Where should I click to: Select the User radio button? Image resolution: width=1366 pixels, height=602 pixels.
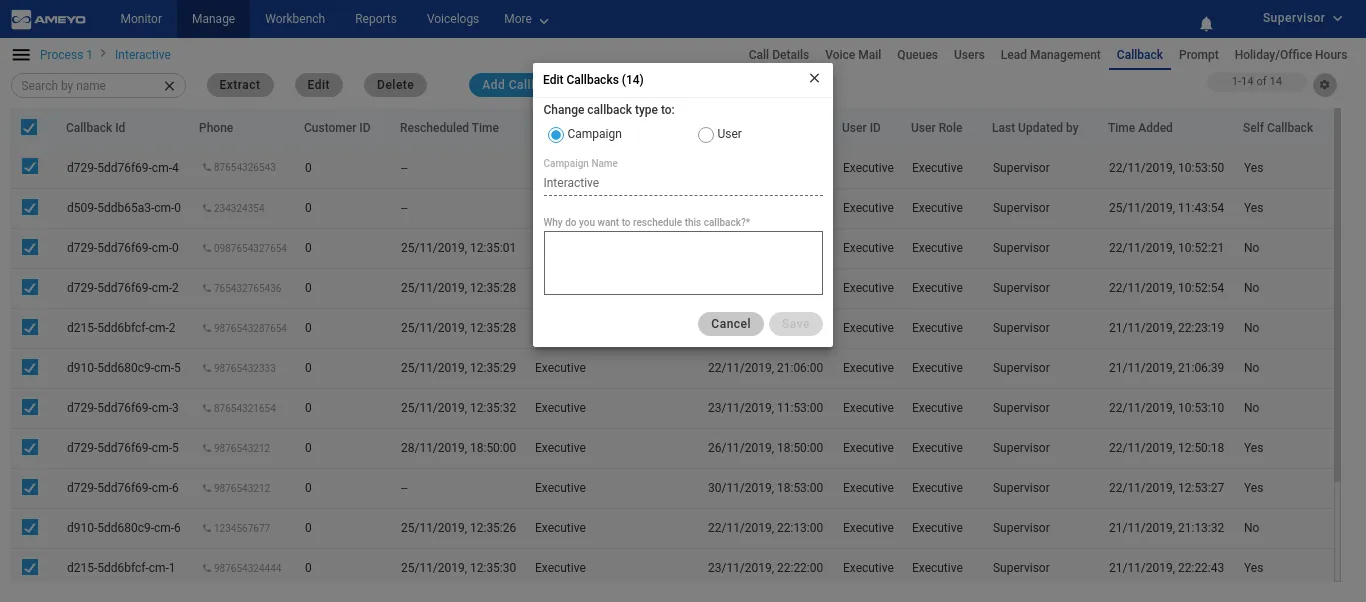(706, 135)
